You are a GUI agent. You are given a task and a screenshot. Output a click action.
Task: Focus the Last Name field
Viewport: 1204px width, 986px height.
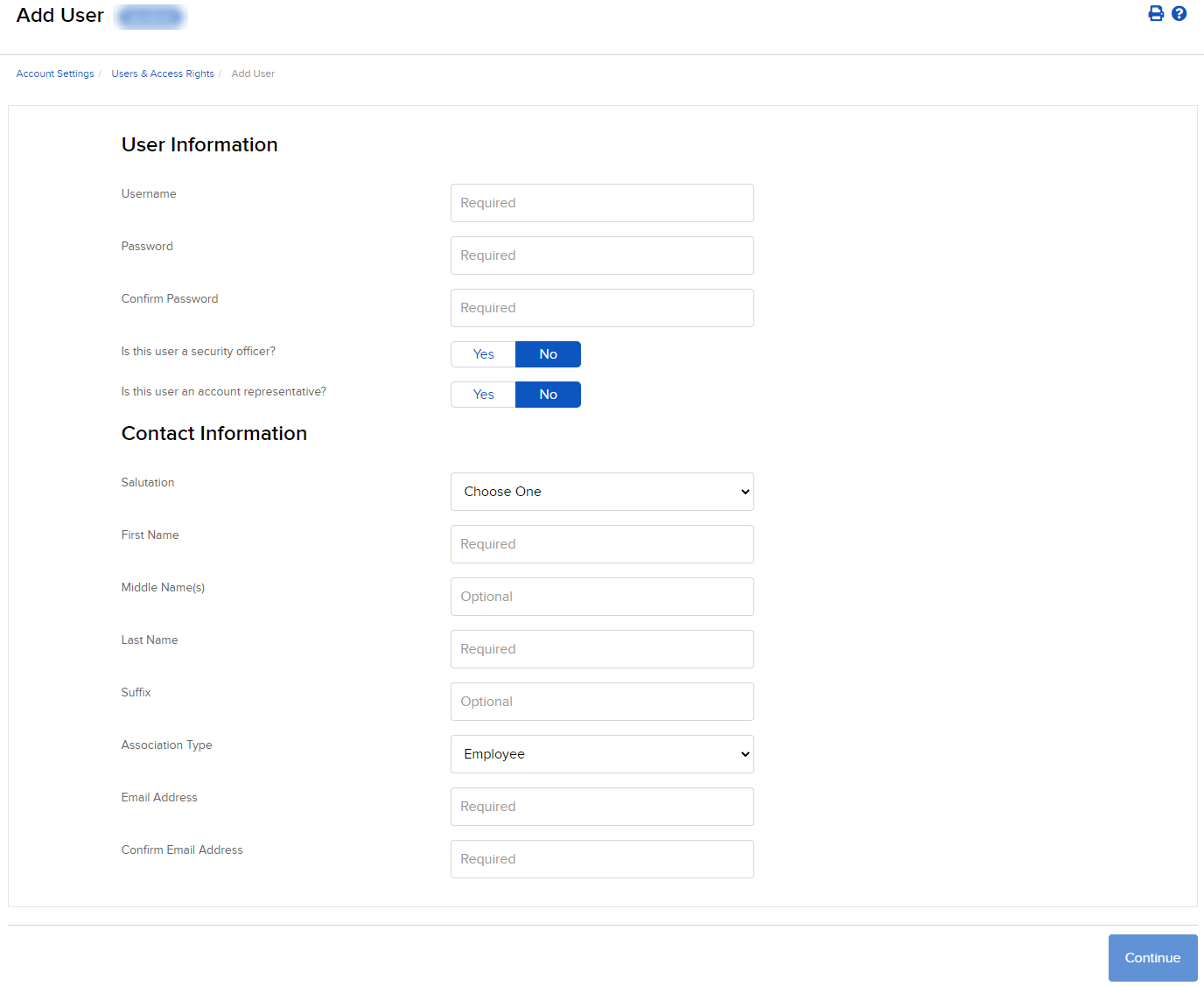click(602, 649)
